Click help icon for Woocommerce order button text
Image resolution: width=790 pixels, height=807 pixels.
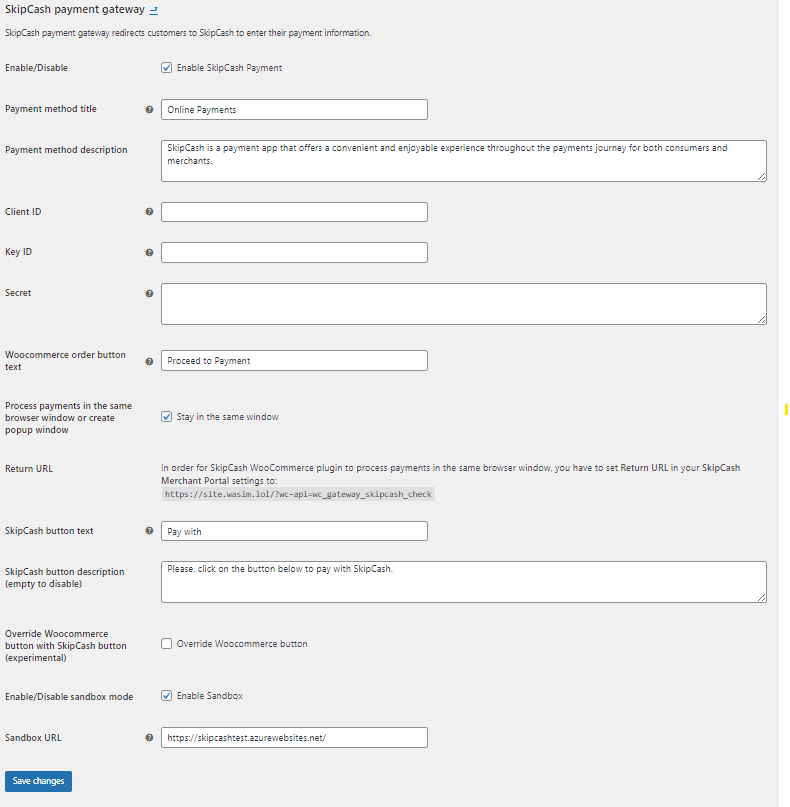pos(149,361)
